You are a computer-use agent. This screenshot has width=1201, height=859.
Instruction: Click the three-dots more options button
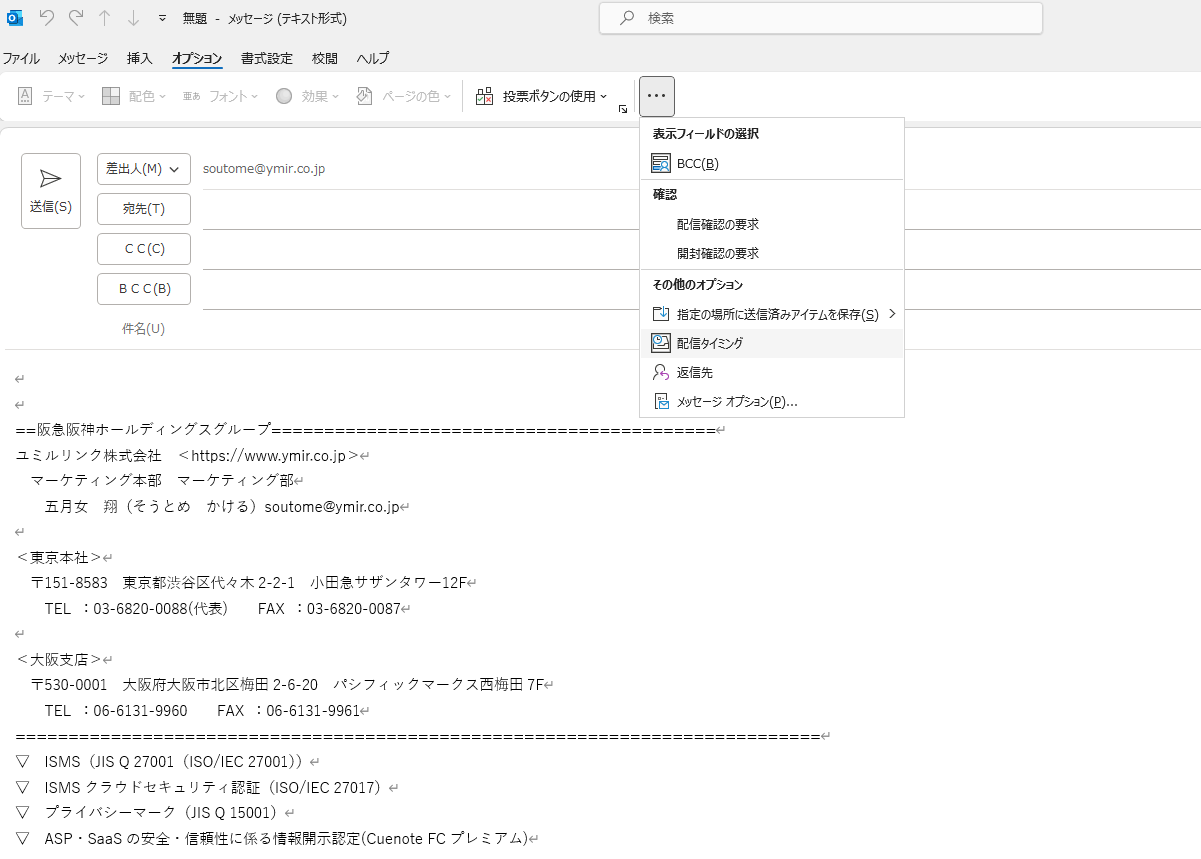(657, 96)
